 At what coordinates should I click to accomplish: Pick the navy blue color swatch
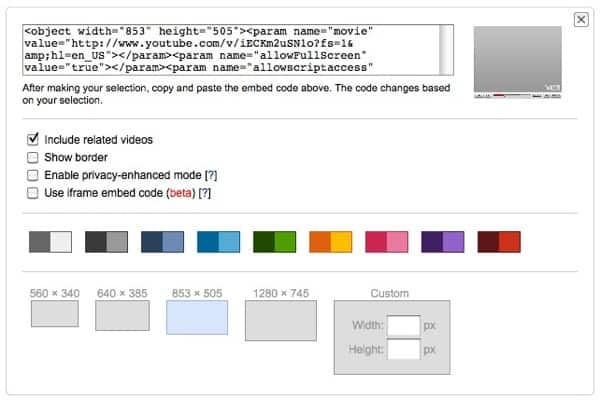coord(162,242)
